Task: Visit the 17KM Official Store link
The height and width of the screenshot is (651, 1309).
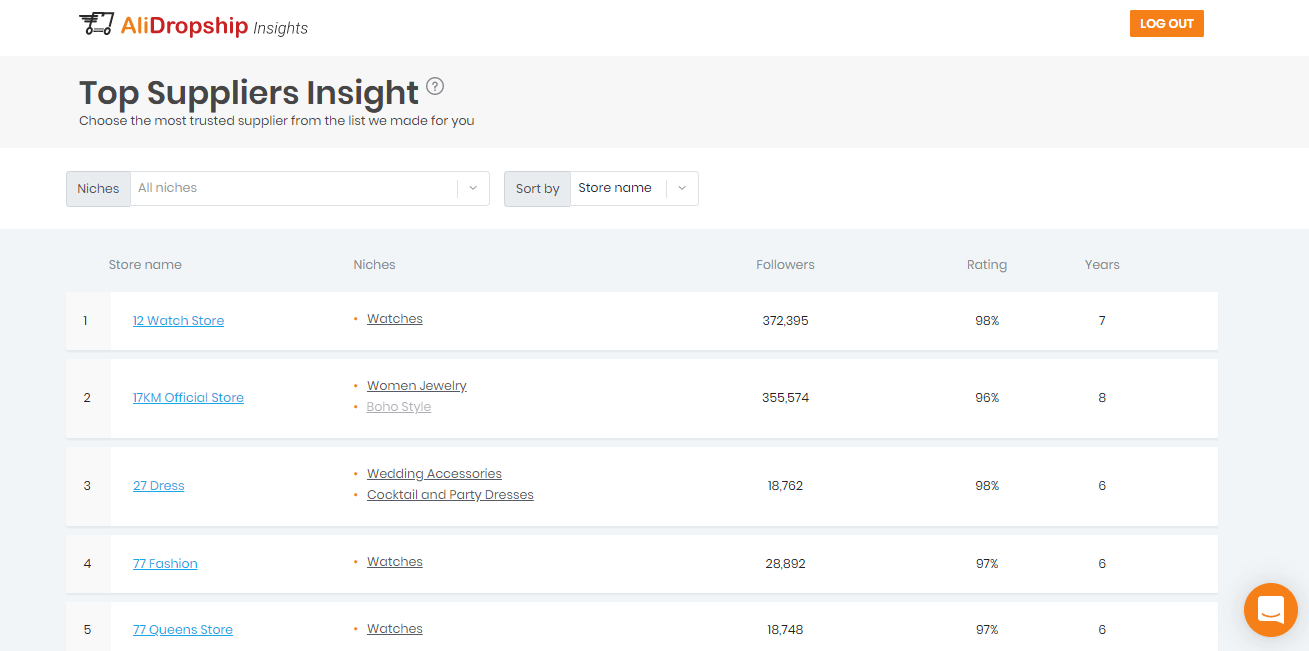Action: click(x=188, y=397)
